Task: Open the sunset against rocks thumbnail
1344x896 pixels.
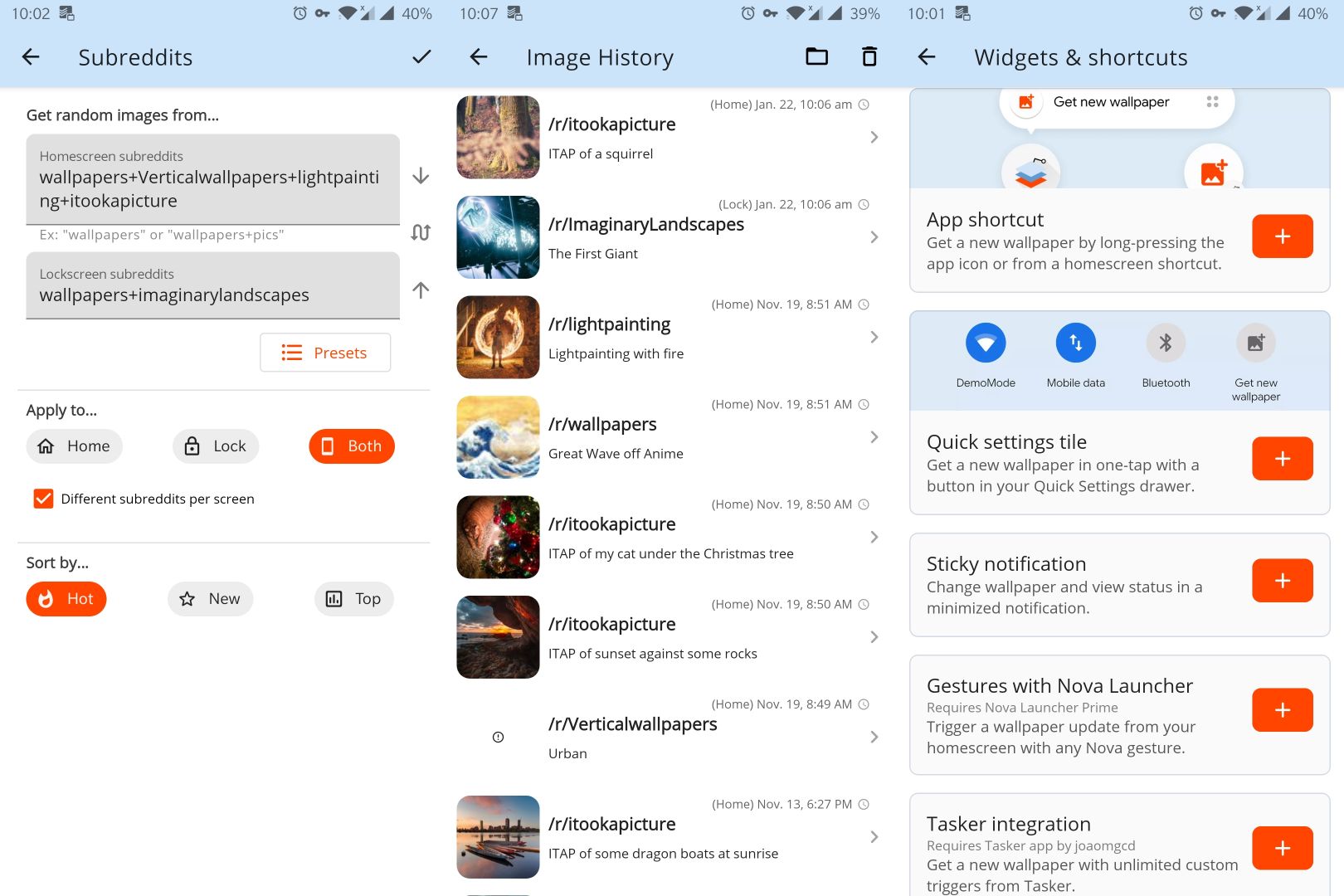Action: coord(498,637)
